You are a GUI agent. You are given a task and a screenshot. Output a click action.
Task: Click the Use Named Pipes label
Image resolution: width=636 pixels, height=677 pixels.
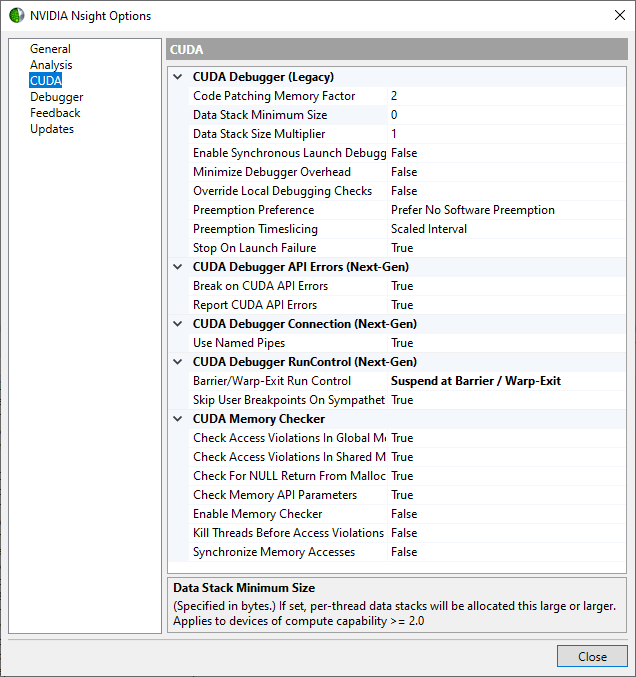coord(239,343)
